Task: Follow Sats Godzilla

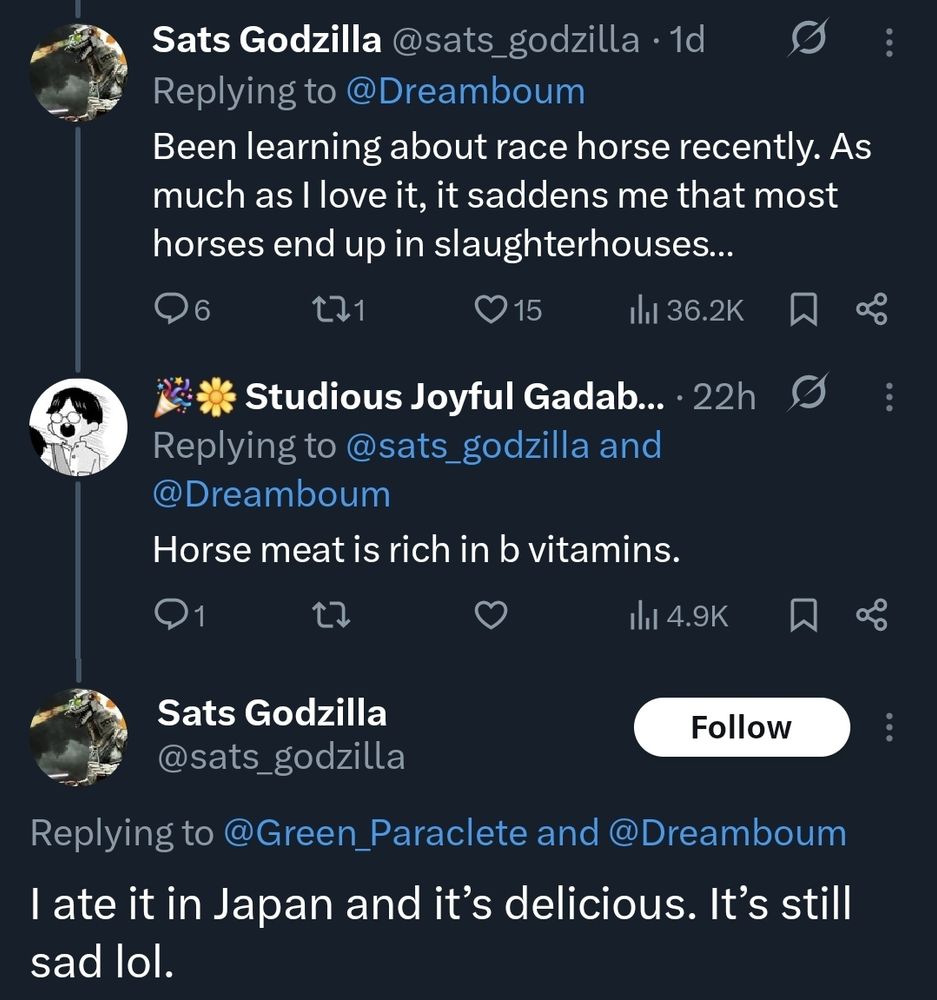Action: (x=740, y=726)
